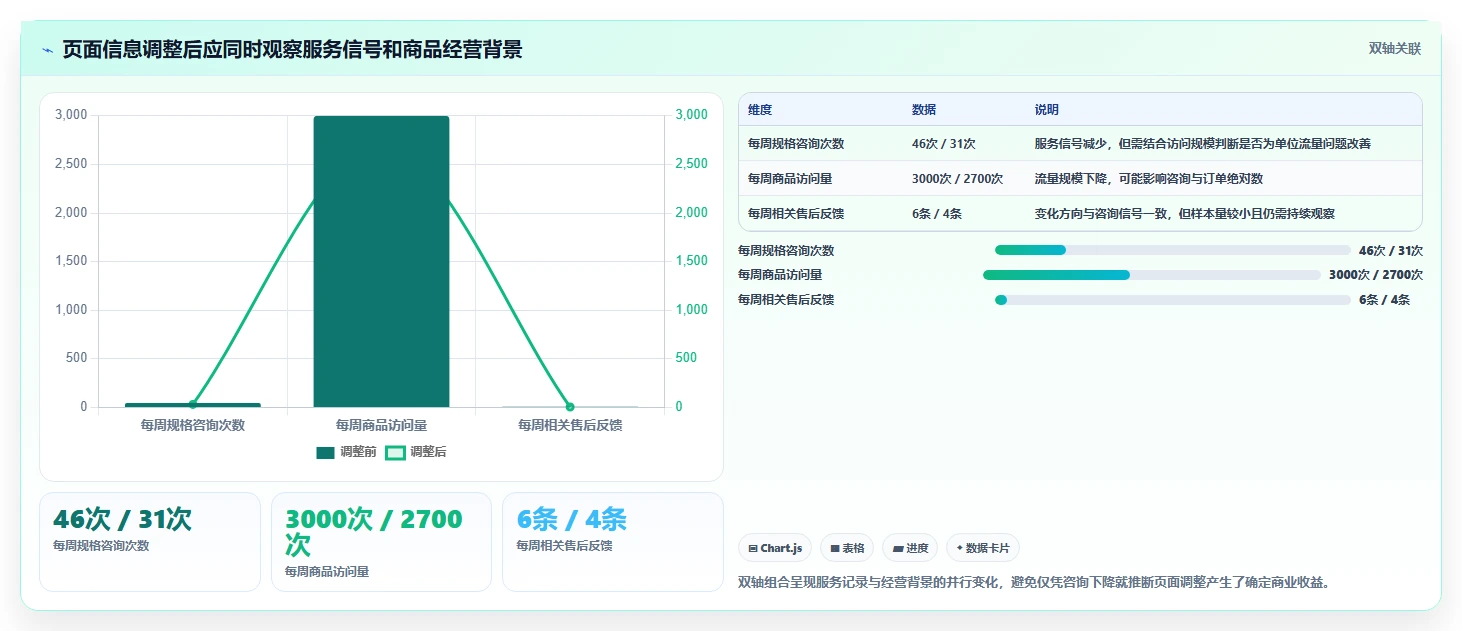Open the 3000次 / 2700次 stat card
Image resolution: width=1462 pixels, height=631 pixels.
point(381,542)
